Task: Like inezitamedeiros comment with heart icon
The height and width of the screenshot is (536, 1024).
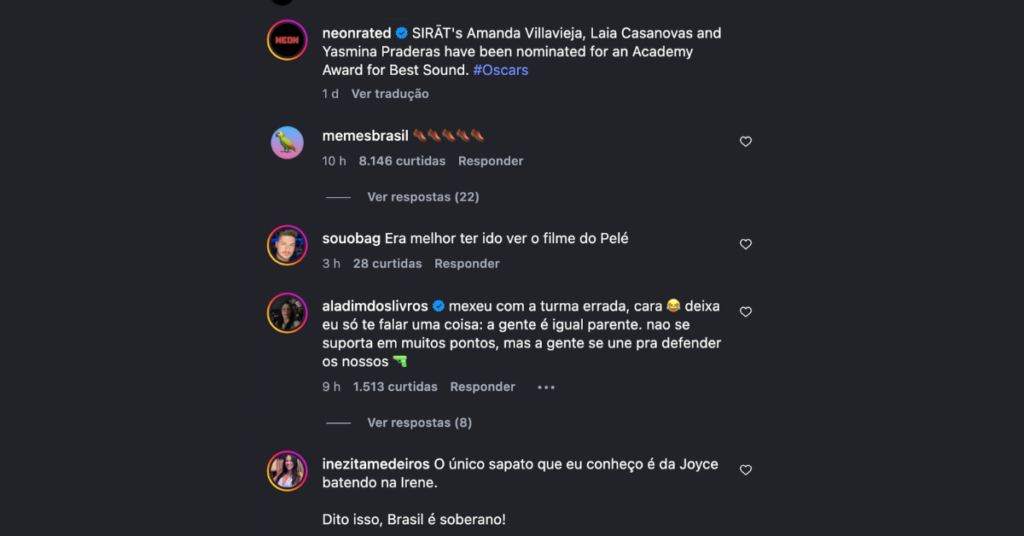Action: click(745, 470)
